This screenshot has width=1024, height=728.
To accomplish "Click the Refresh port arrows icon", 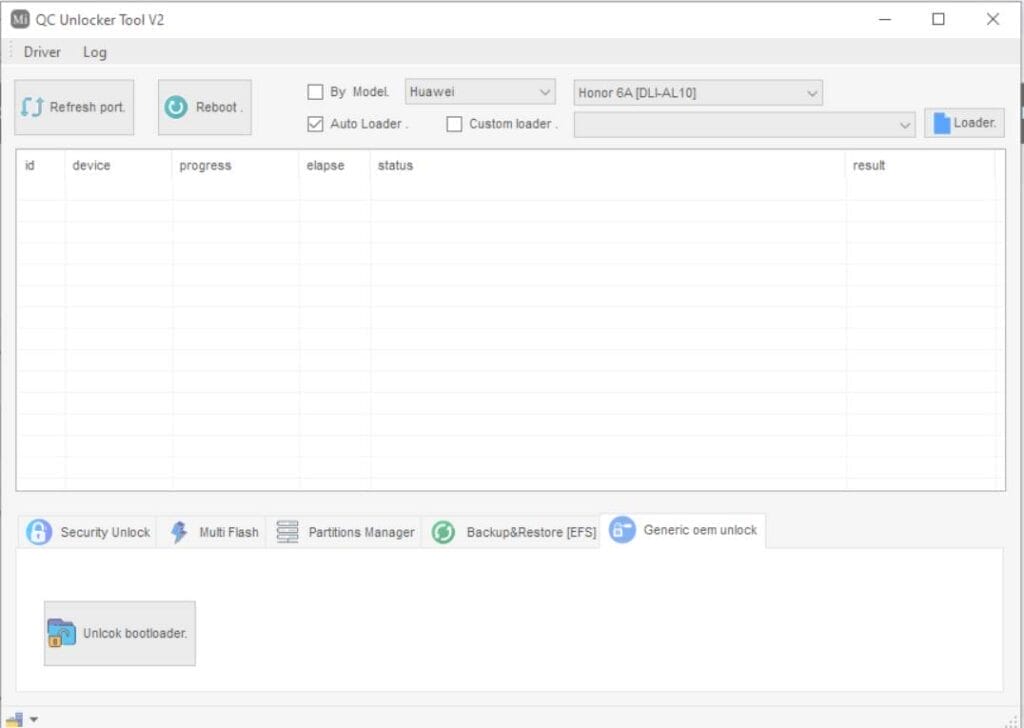I will point(33,107).
